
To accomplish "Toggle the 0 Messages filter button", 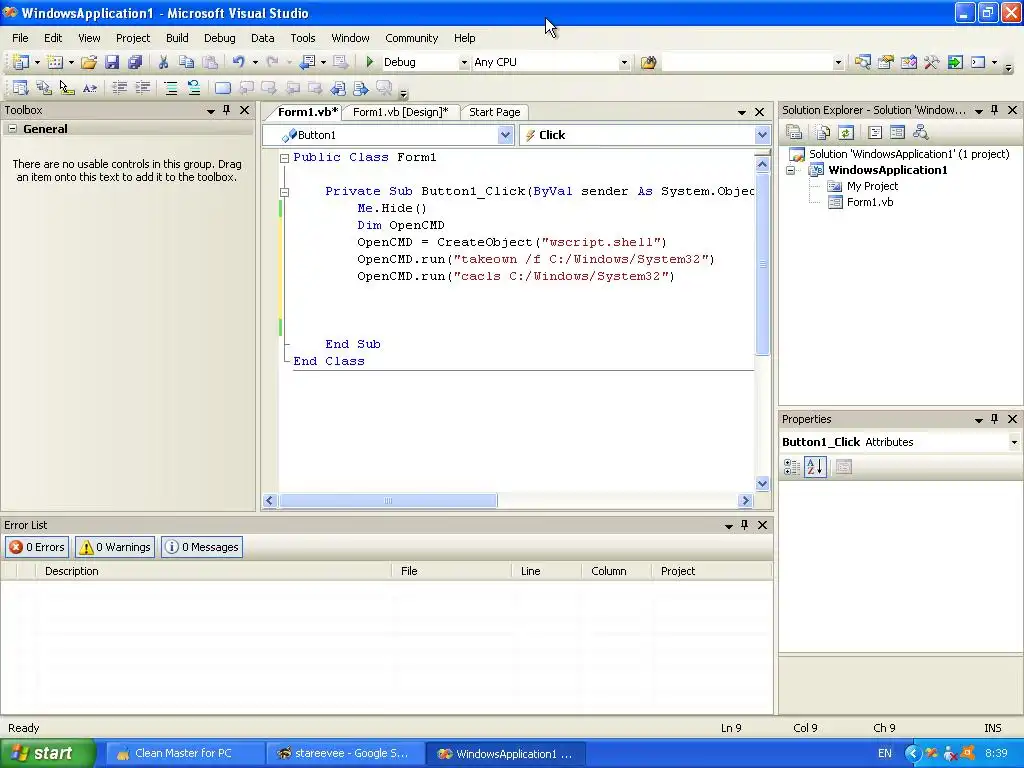I will click(202, 547).
